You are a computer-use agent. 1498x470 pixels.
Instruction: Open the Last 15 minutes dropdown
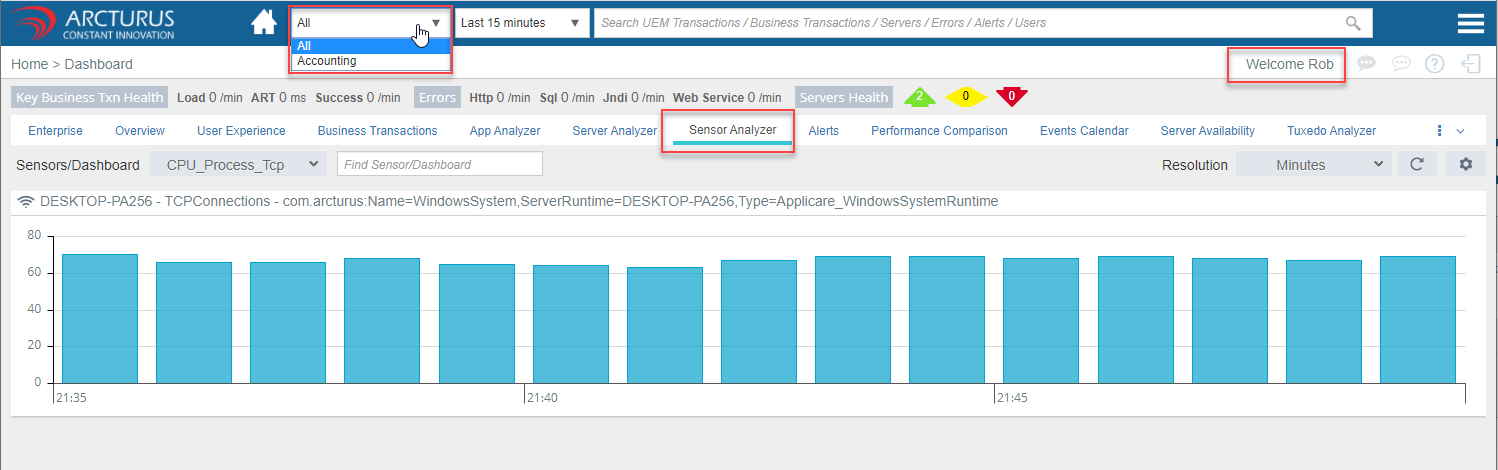point(521,23)
